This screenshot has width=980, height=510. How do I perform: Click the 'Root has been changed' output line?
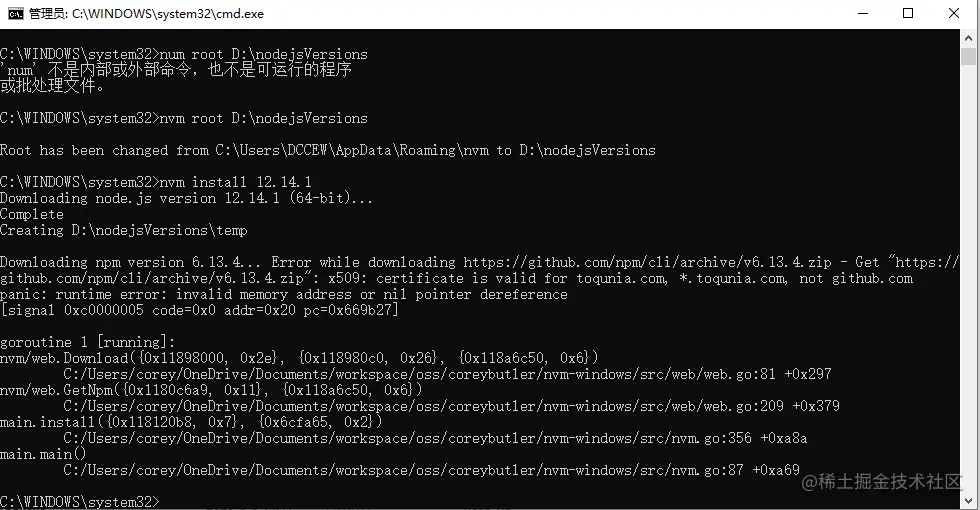pos(328,150)
